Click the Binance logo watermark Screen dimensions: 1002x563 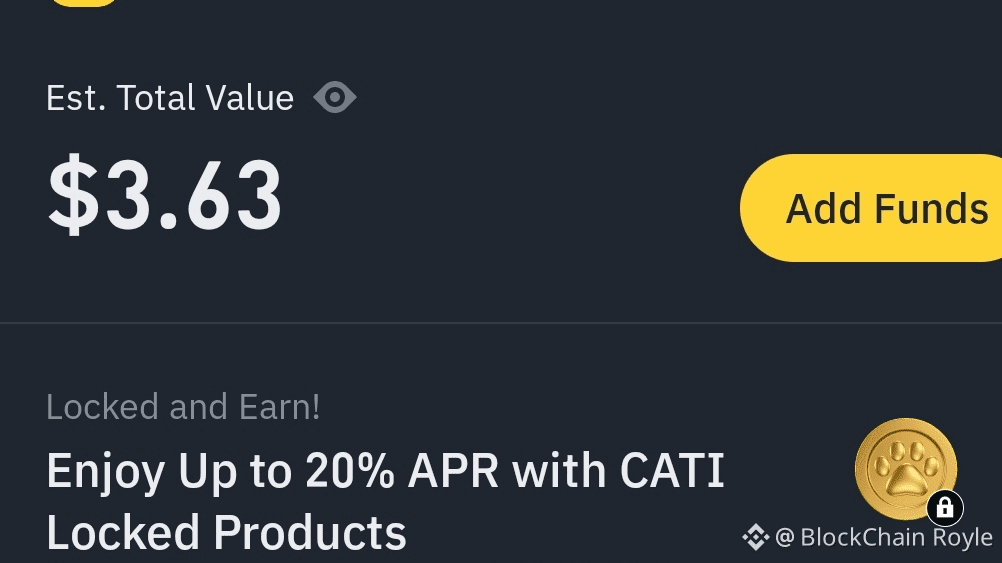click(x=755, y=538)
